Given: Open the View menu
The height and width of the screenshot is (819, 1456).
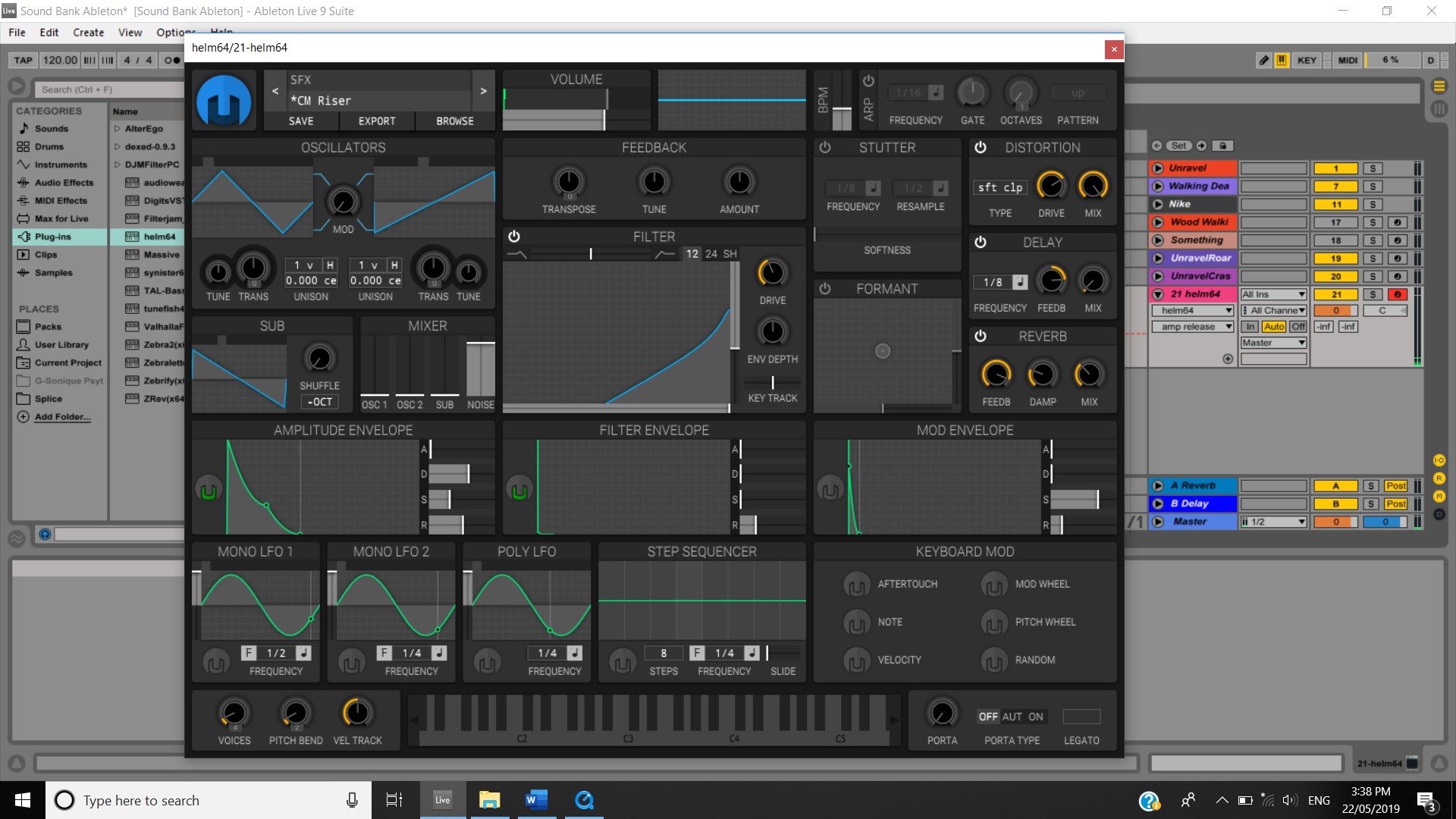Looking at the screenshot, I should point(130,33).
